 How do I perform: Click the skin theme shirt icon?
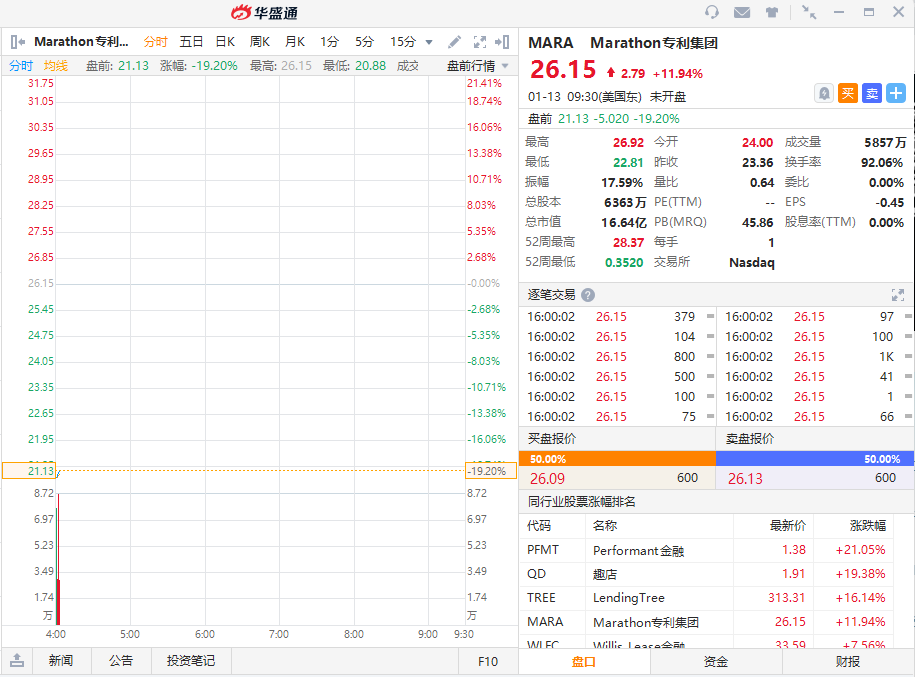click(772, 12)
